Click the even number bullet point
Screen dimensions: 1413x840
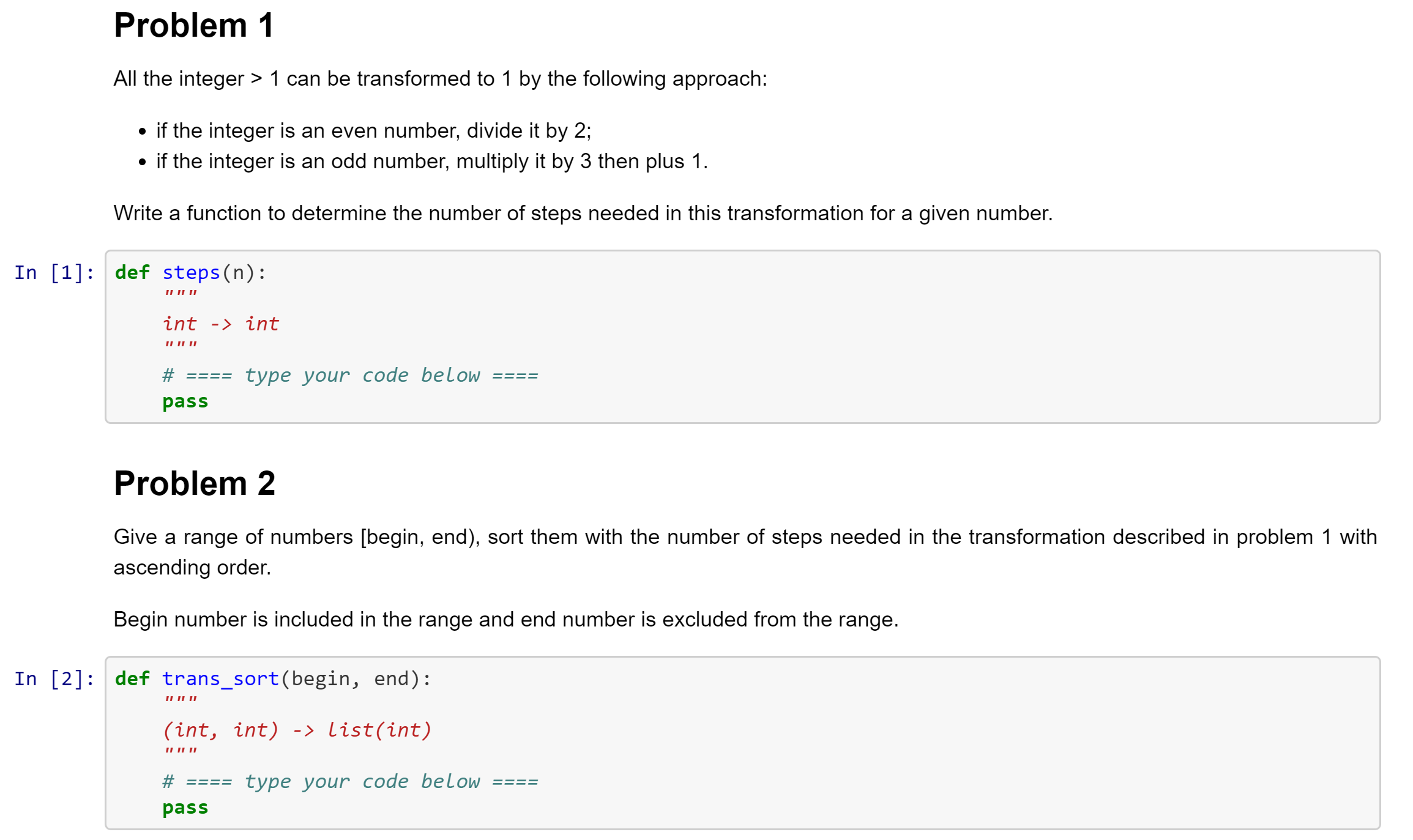pyautogui.click(x=373, y=131)
